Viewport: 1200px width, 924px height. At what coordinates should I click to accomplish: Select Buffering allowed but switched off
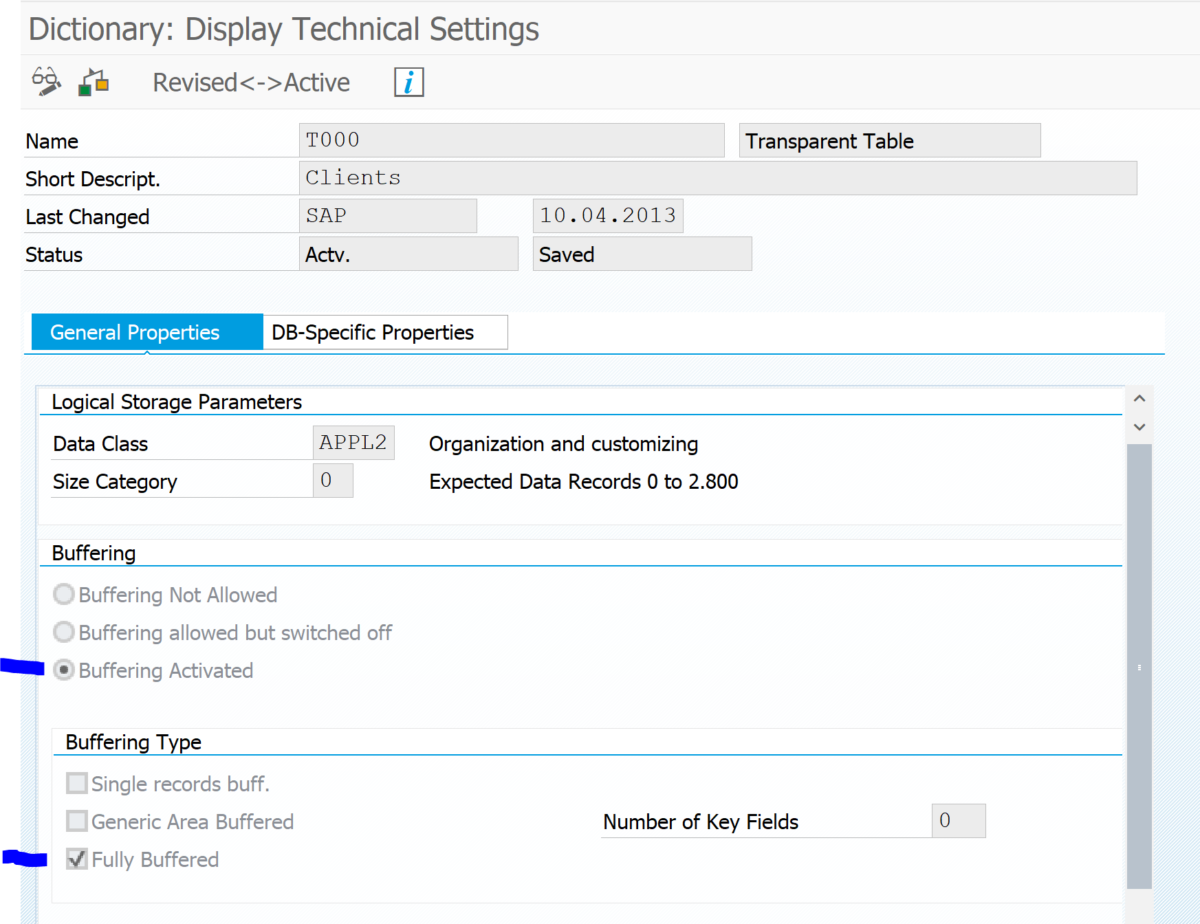point(63,632)
